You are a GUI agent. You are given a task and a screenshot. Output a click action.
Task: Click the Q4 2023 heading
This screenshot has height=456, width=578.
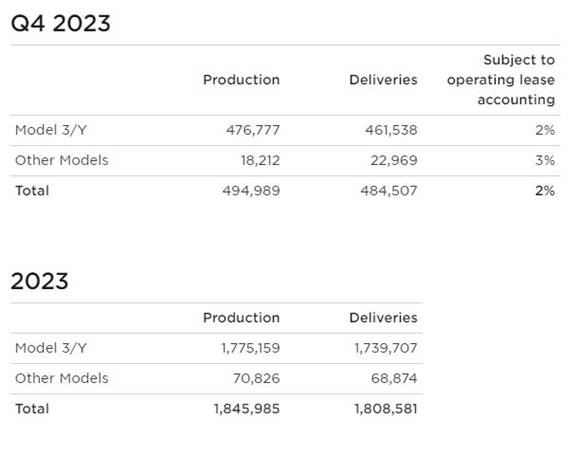(61, 24)
